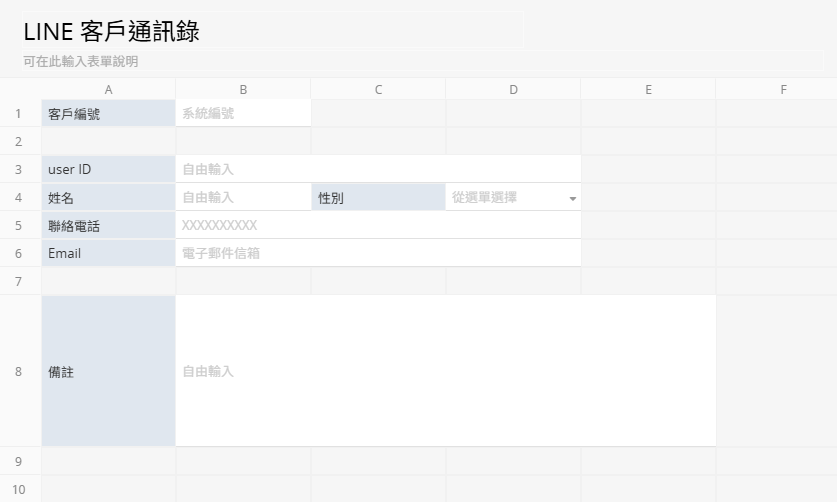837x502 pixels.
Task: Select the 客戶編號 system number field
Action: point(243,113)
